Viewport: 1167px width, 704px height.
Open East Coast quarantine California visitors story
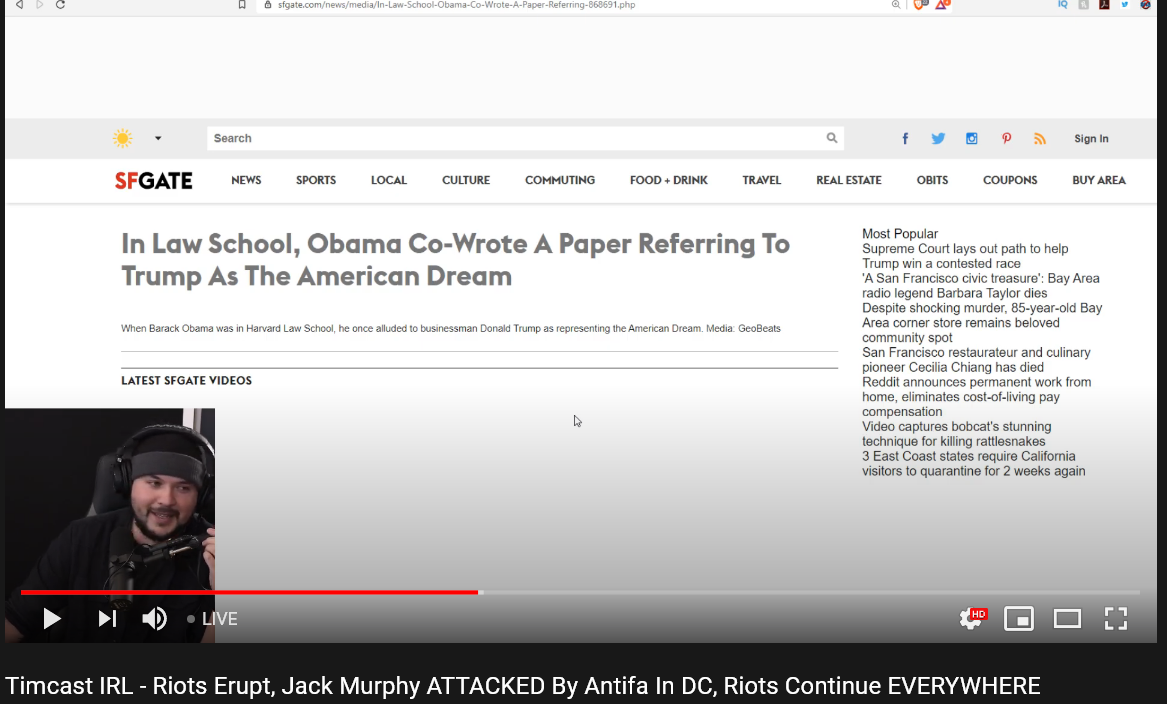[973, 464]
